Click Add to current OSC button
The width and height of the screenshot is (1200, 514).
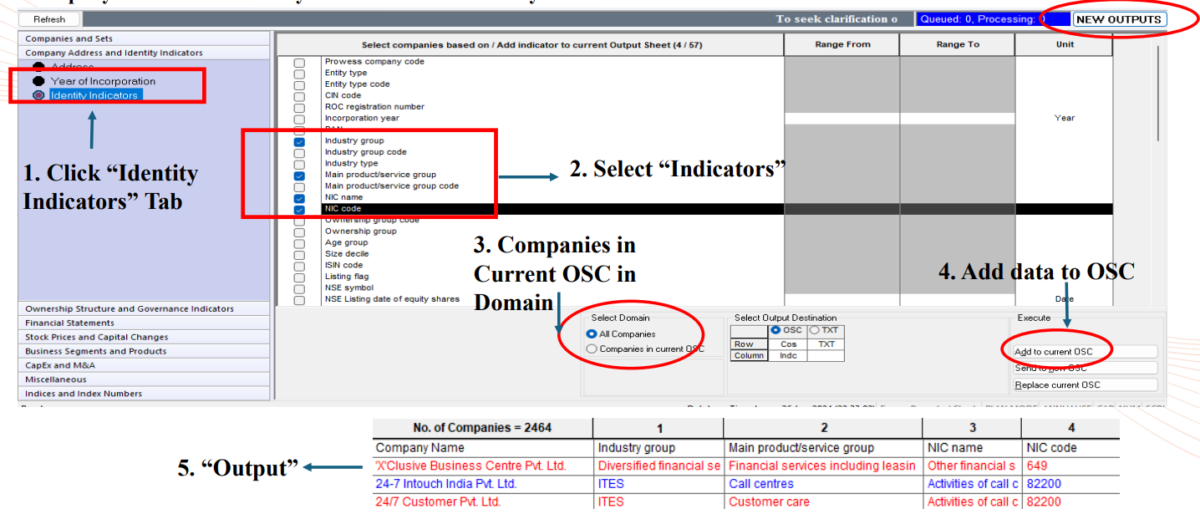(x=1085, y=352)
